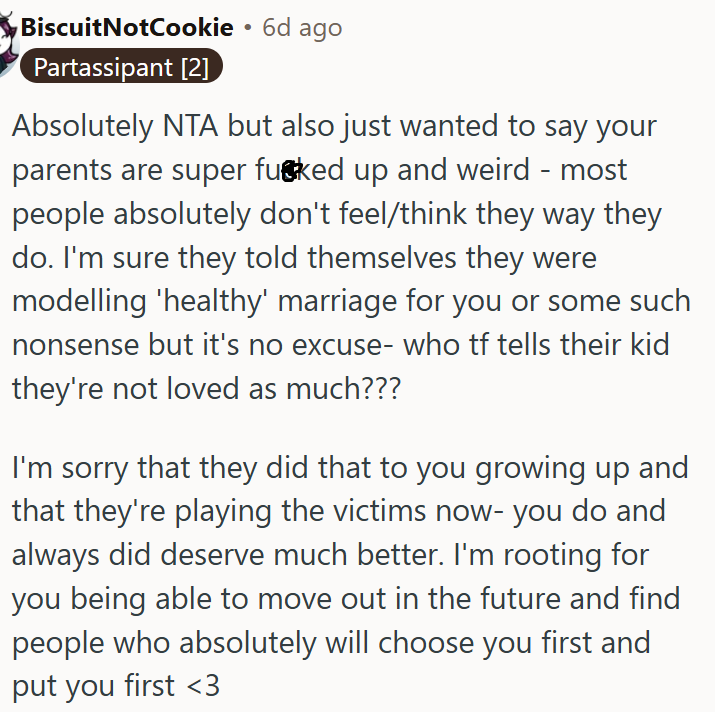
Task: Click the '<3' heart emoticon at the end
Action: 203,686
